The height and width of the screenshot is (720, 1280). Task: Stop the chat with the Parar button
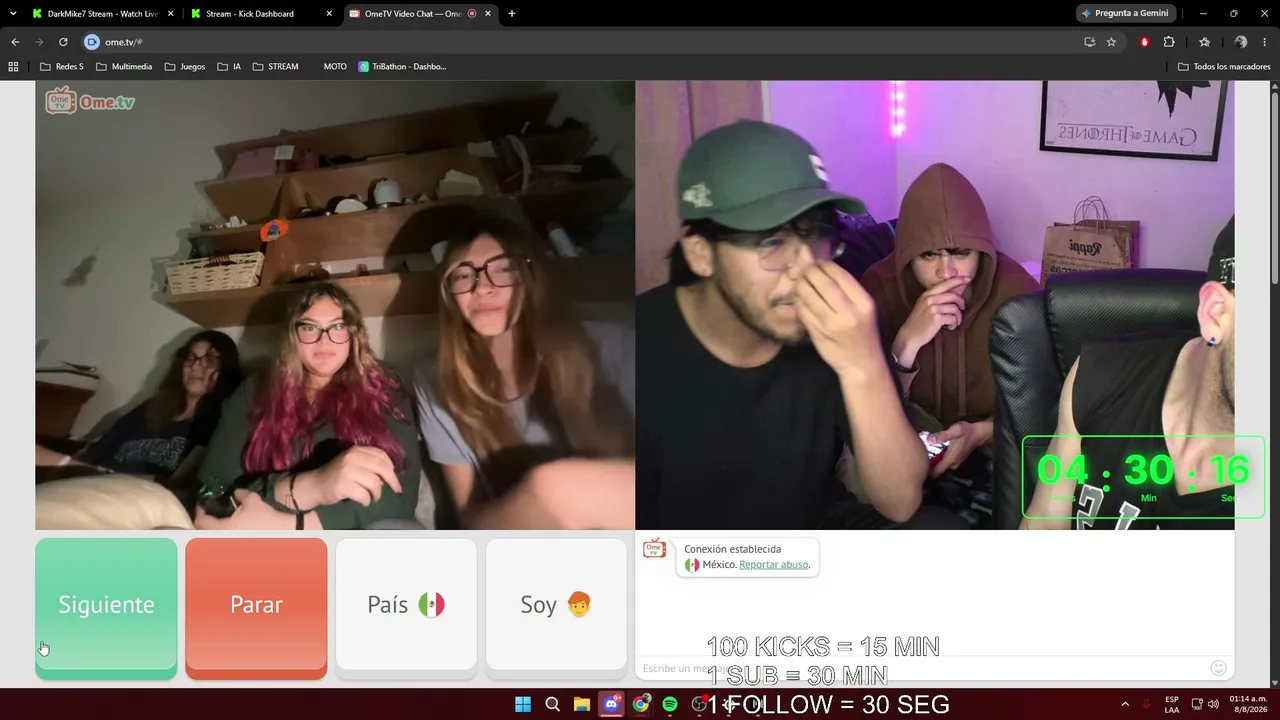(x=256, y=608)
